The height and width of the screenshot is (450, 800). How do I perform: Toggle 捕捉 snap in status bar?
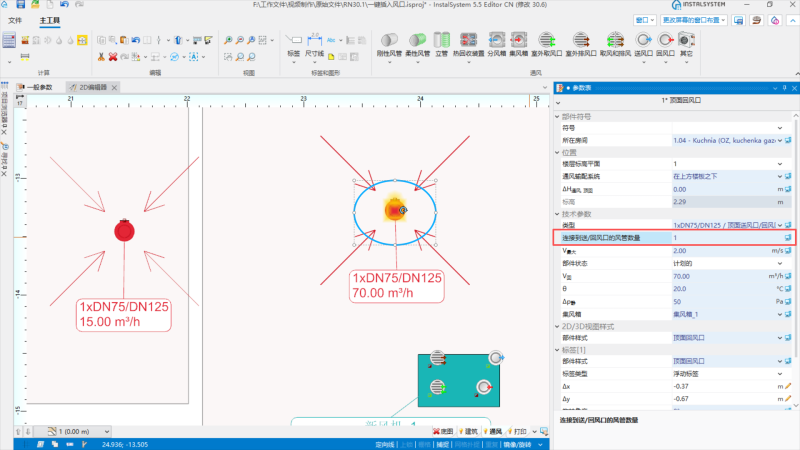[x=442, y=445]
